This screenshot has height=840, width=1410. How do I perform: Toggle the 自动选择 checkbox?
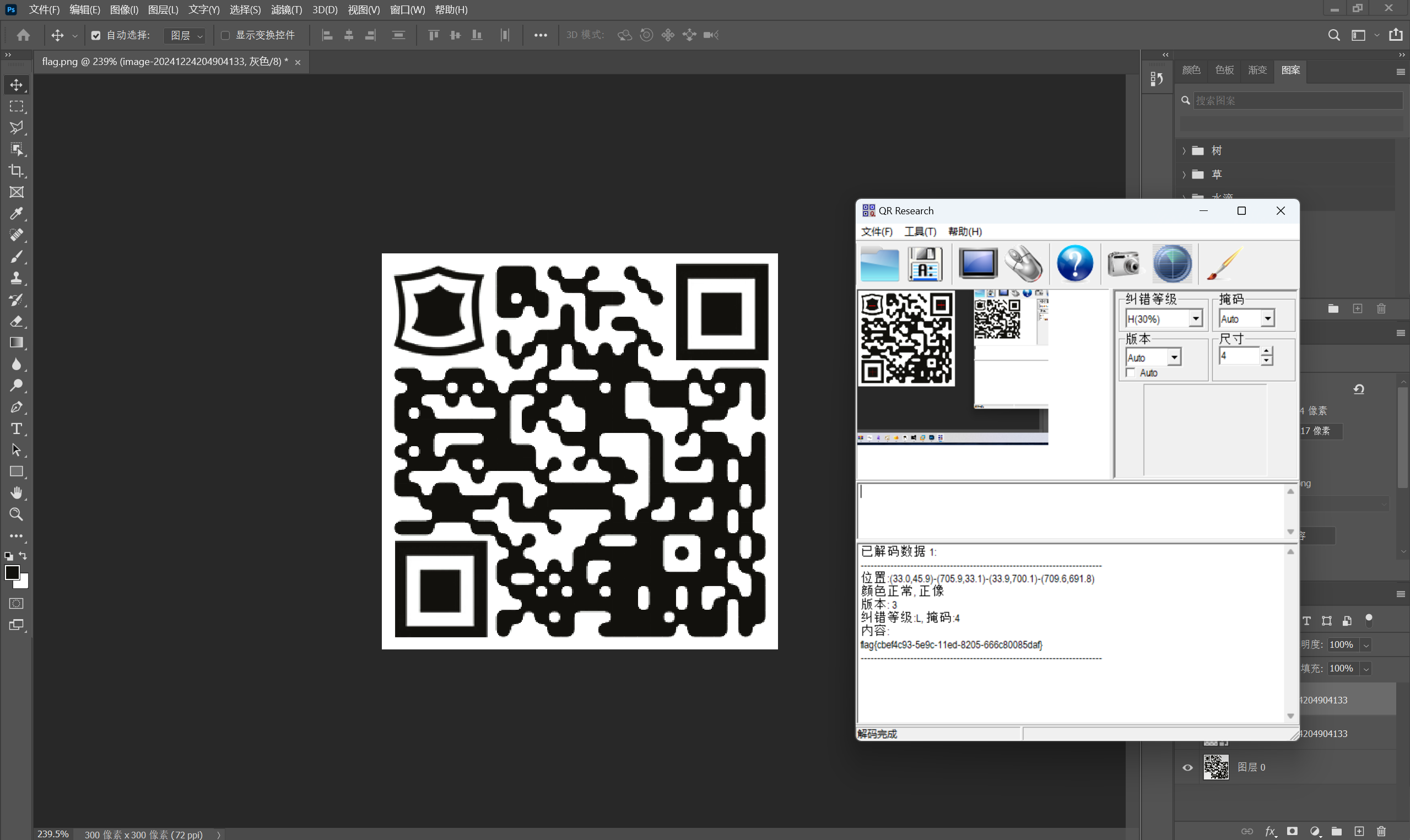pyautogui.click(x=96, y=35)
